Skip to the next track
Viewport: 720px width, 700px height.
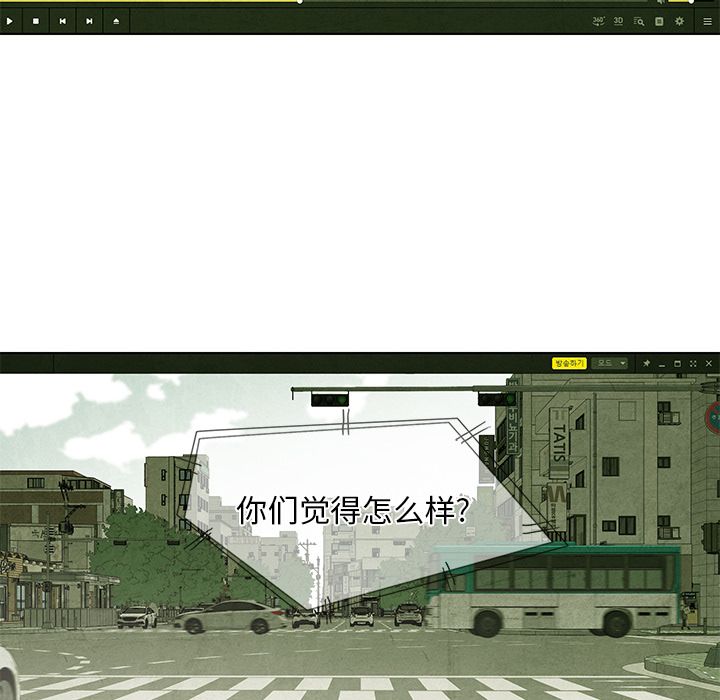[89, 21]
